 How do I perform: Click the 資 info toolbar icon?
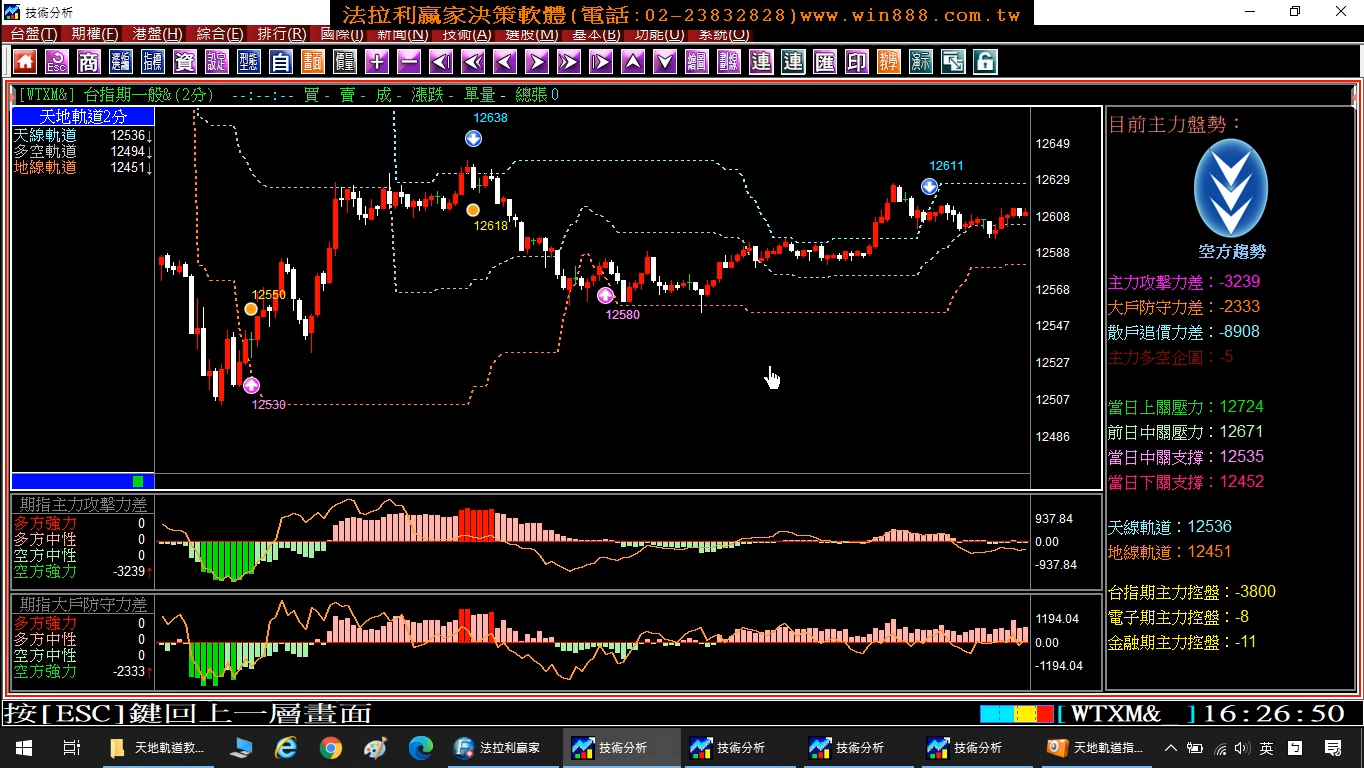click(x=185, y=62)
